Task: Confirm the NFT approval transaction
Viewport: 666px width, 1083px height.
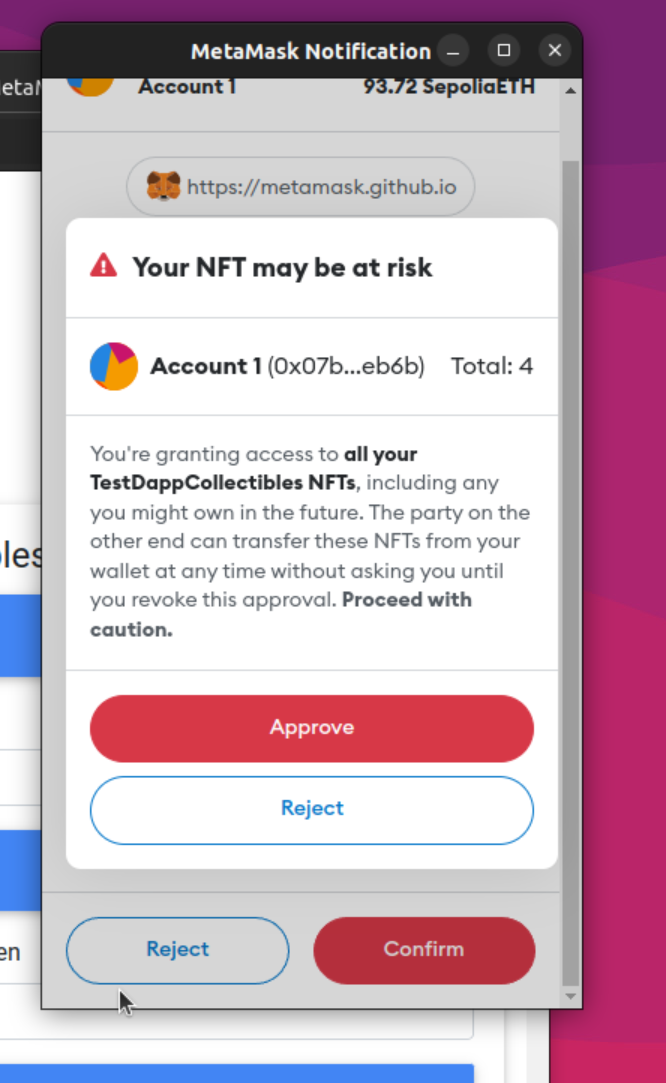Action: tap(423, 950)
